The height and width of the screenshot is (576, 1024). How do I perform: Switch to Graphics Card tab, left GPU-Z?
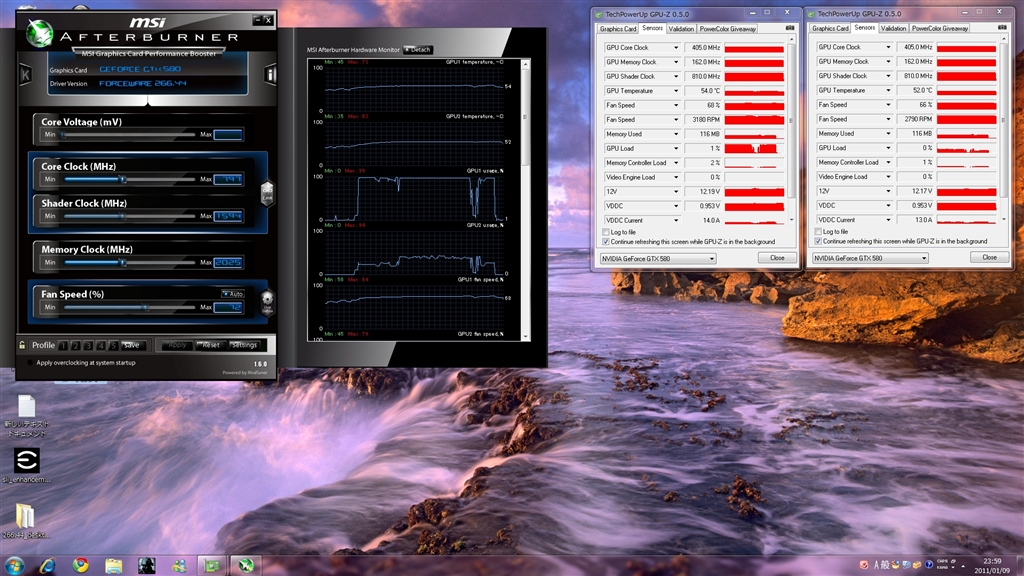[618, 29]
